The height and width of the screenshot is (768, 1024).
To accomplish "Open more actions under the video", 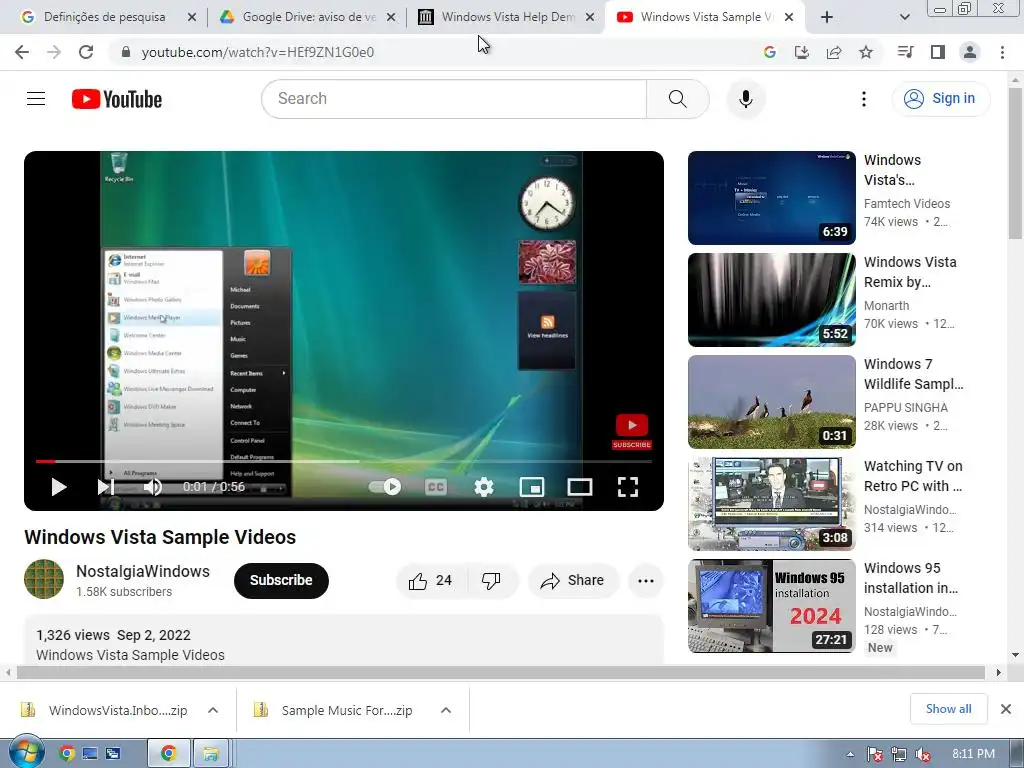I will [646, 581].
